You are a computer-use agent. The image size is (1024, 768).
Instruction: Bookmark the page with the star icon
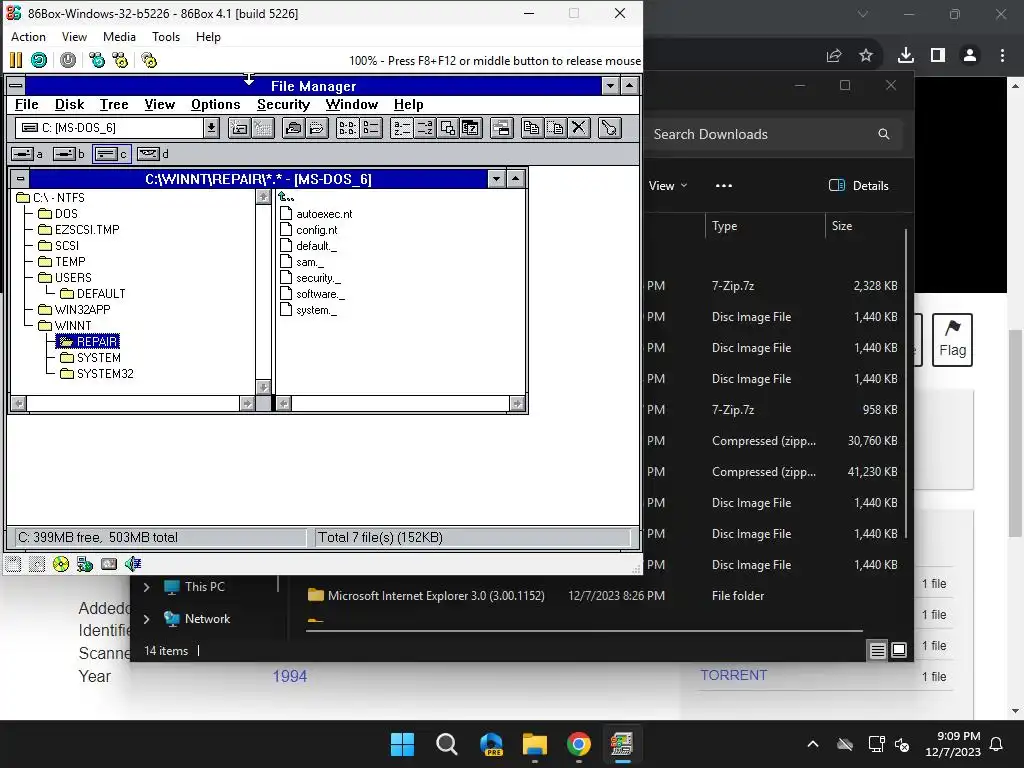pos(866,56)
